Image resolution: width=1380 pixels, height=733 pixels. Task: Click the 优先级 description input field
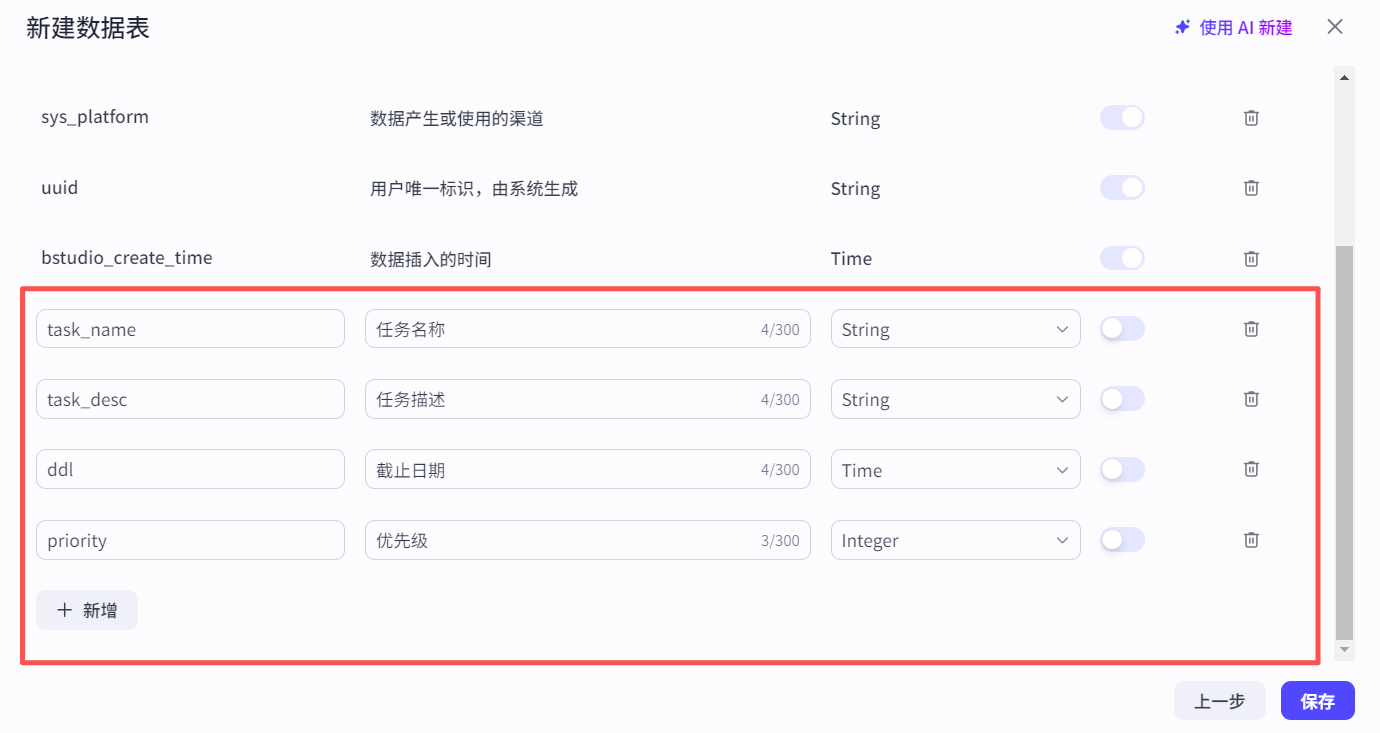587,540
